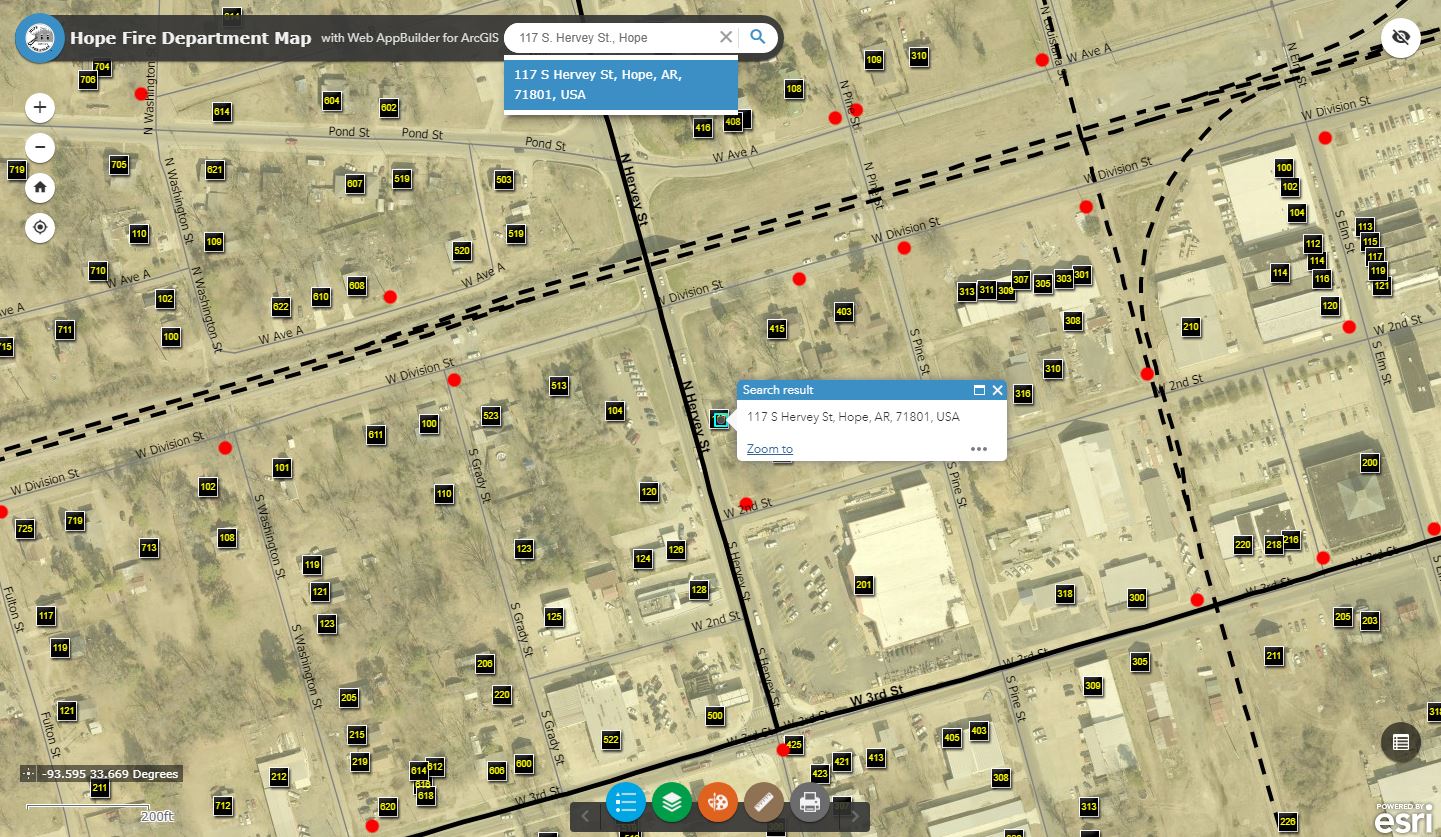Image resolution: width=1441 pixels, height=837 pixels.
Task: Clear the search field with the X
Action: point(726,37)
